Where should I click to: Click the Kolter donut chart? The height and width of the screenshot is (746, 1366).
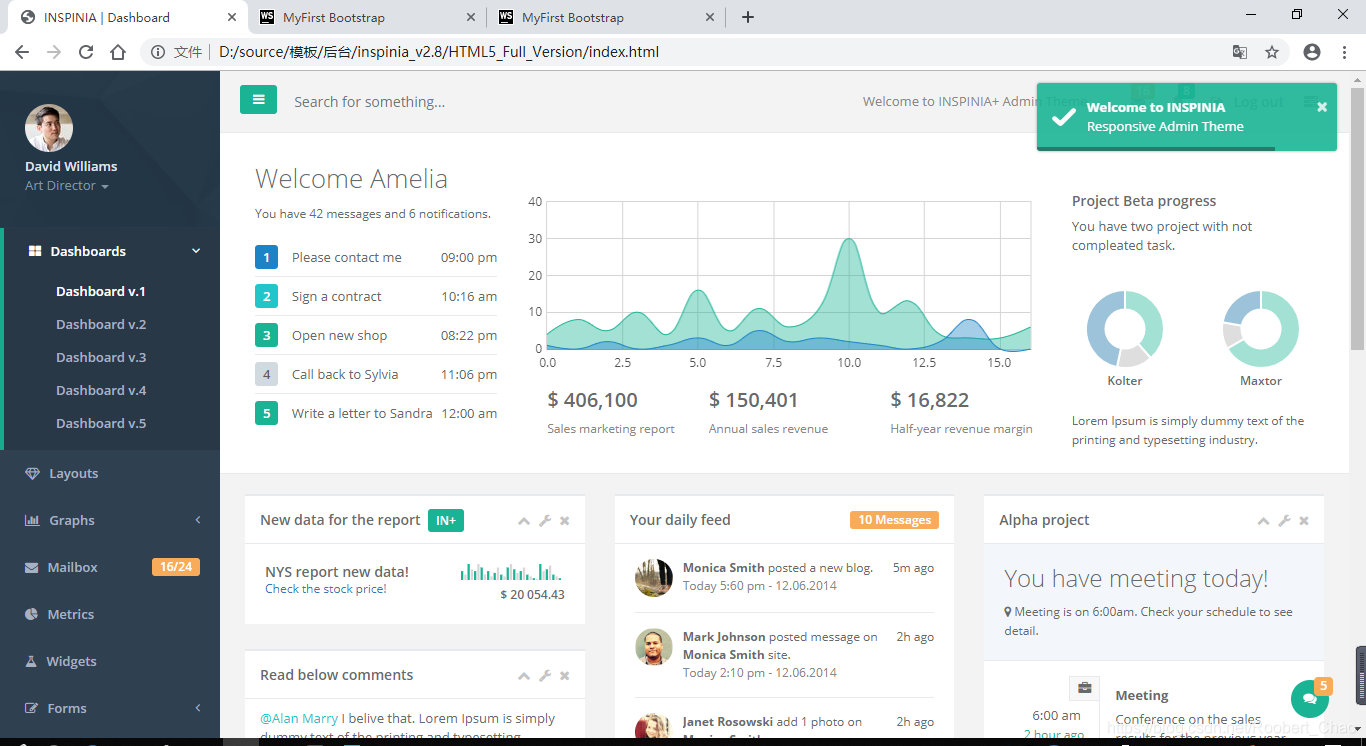click(x=1125, y=328)
